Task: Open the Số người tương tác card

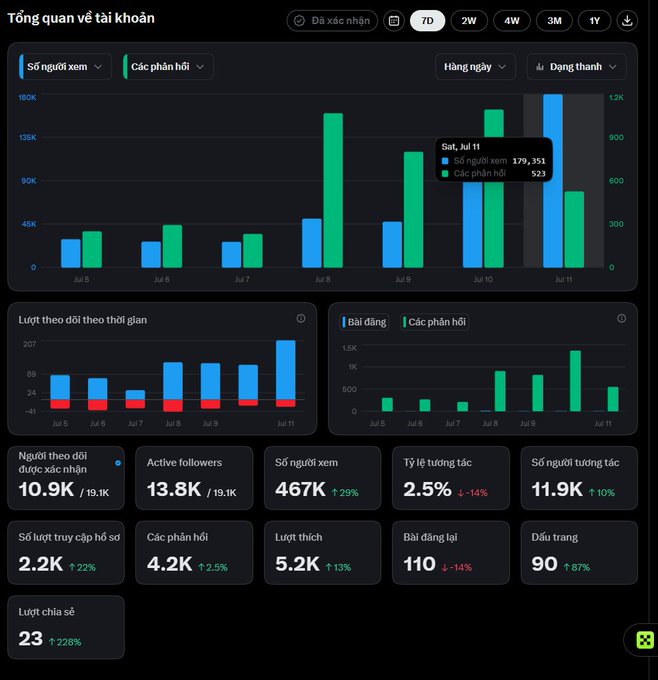Action: [x=579, y=477]
